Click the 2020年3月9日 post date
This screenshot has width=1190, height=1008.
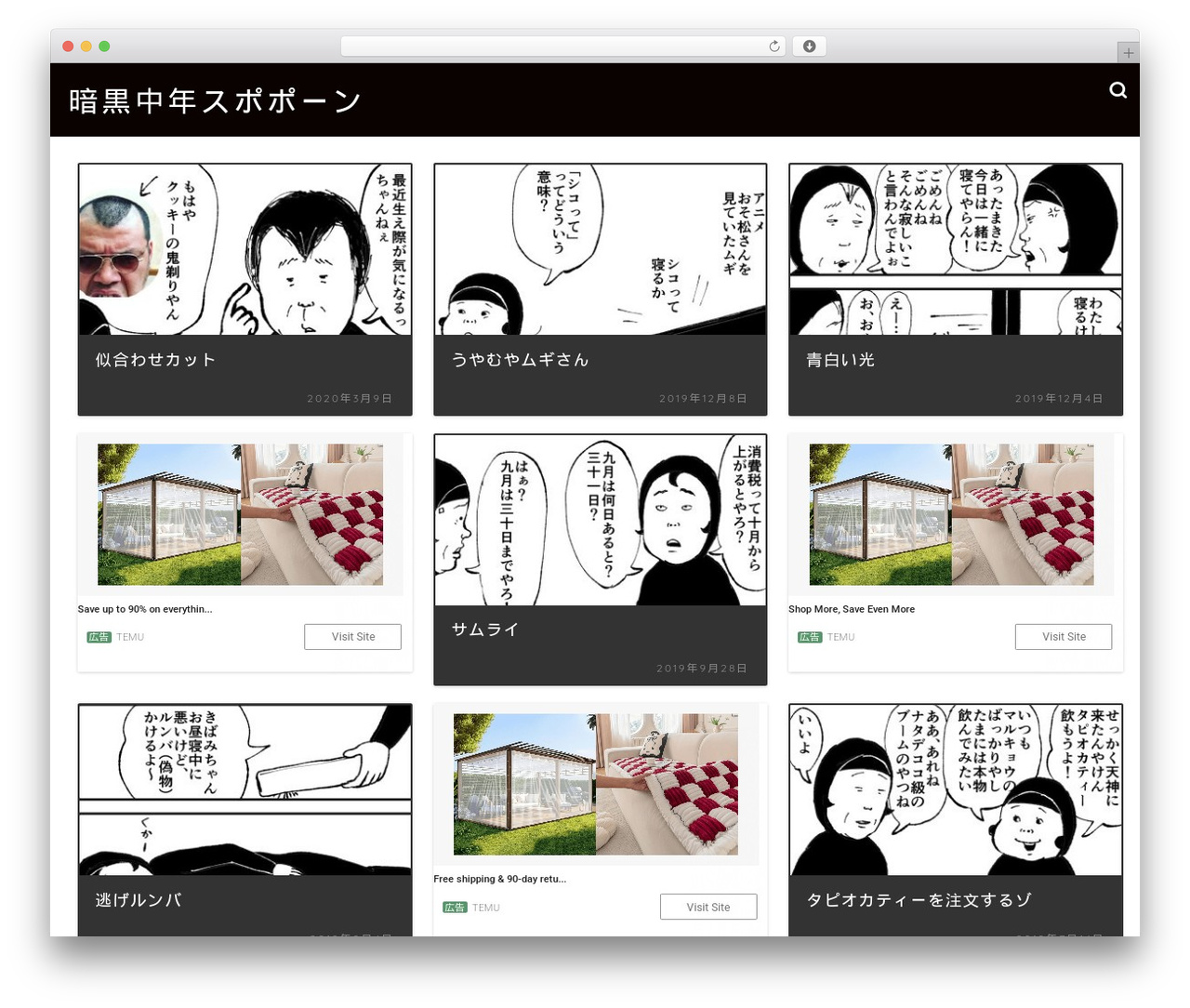(350, 399)
